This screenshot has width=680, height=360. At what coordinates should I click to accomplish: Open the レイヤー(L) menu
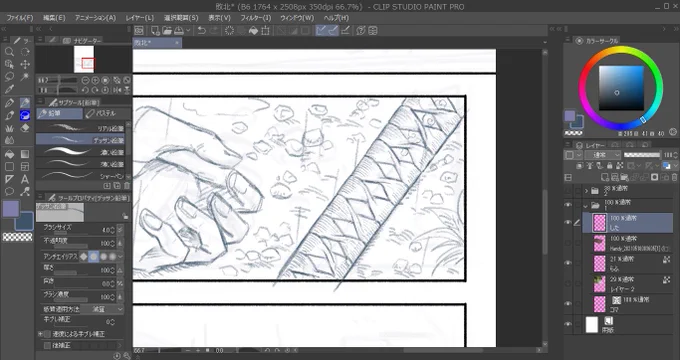pyautogui.click(x=140, y=18)
